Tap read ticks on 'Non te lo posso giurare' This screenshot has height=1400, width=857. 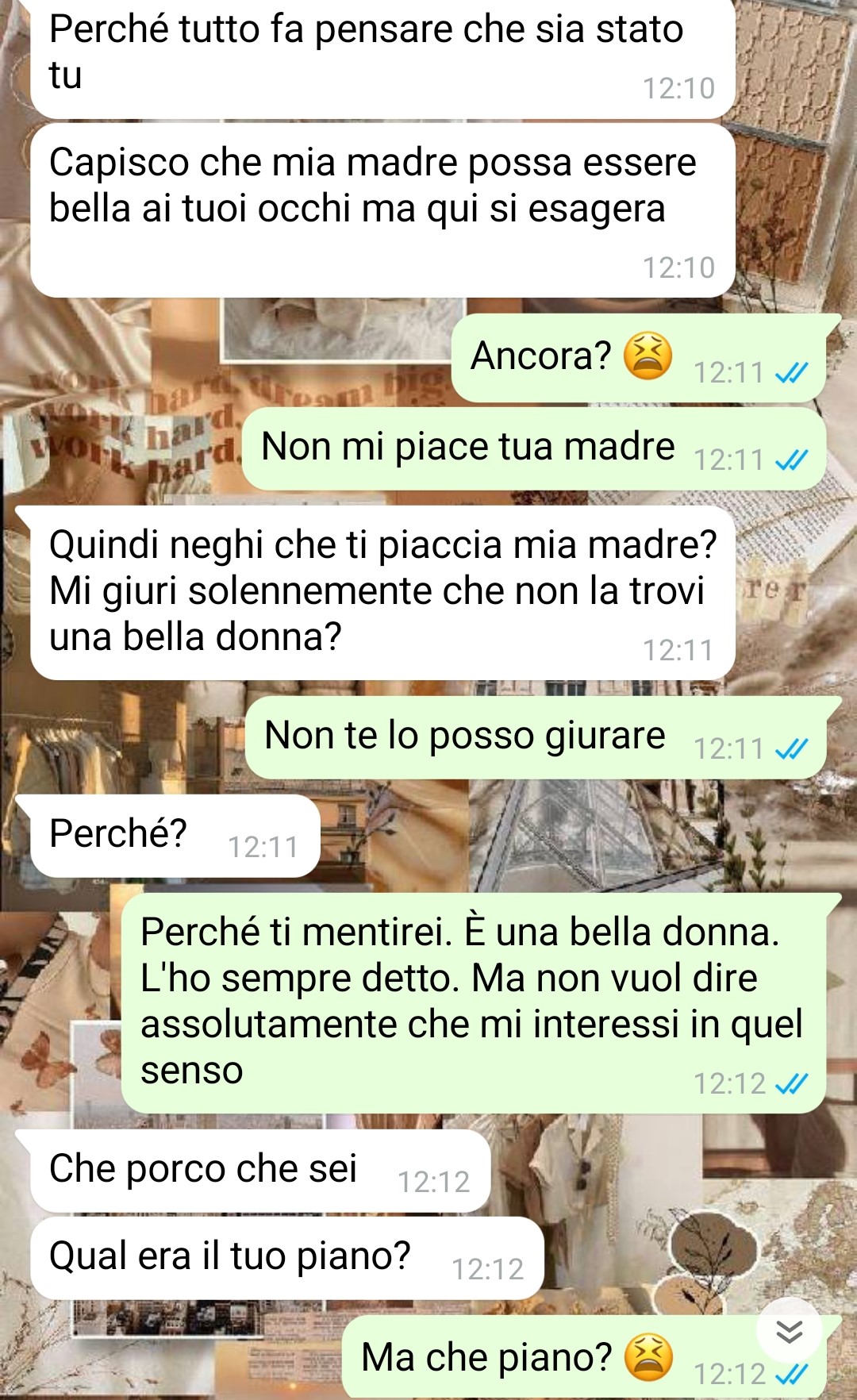coord(791,748)
